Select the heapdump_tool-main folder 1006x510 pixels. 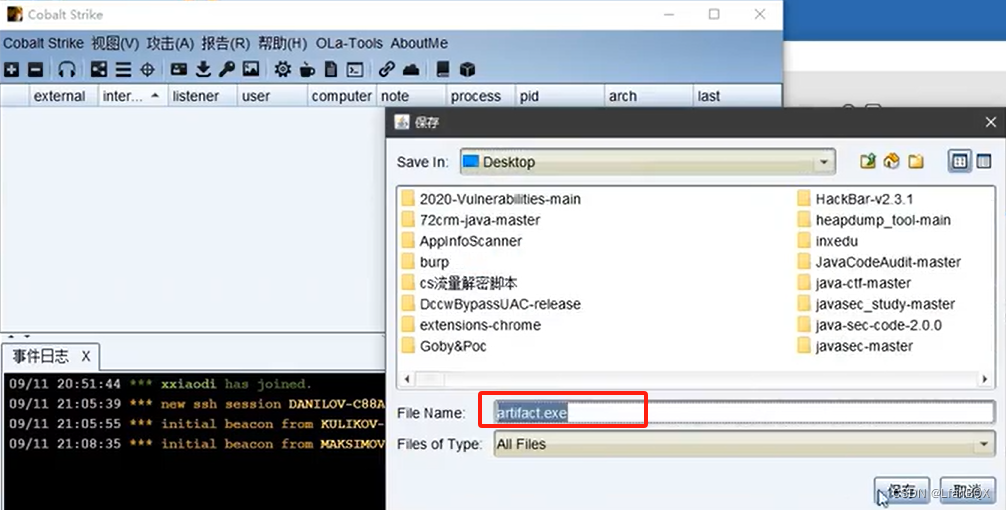point(874,220)
